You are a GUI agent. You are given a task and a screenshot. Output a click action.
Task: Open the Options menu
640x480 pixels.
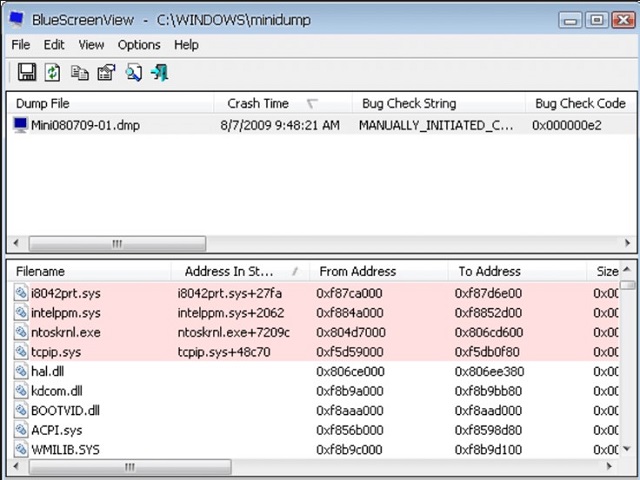tap(139, 44)
